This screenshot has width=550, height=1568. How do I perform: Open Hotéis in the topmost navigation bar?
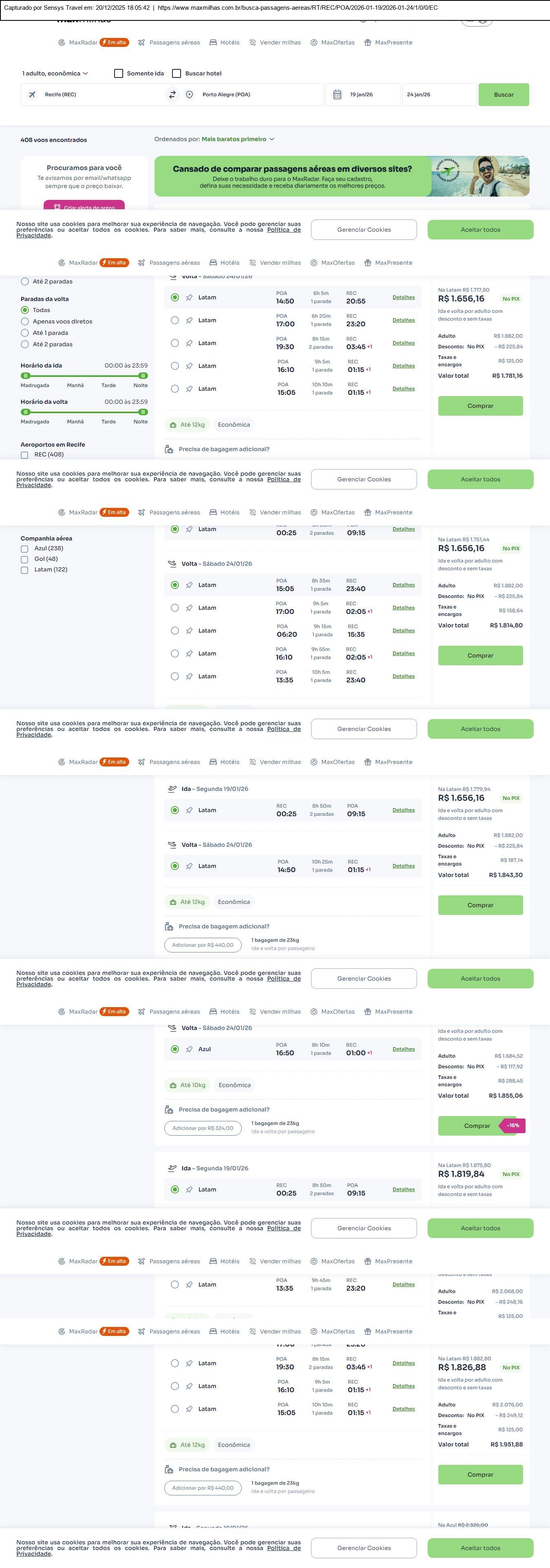point(225,42)
